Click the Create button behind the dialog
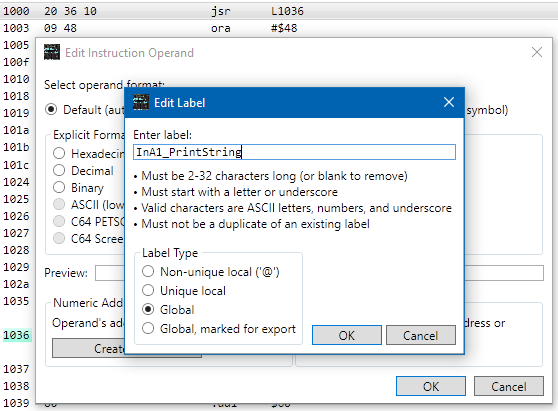Viewport: 558px width, 411px height. click(88, 348)
